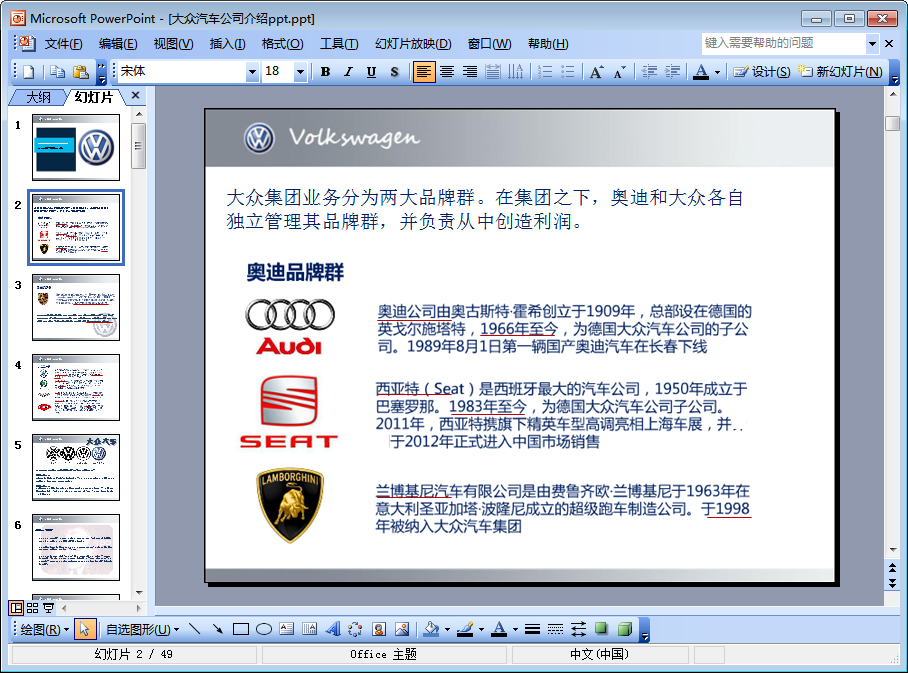Click the Distributed alignment icon
Image resolution: width=908 pixels, height=673 pixels.
pyautogui.click(x=493, y=72)
